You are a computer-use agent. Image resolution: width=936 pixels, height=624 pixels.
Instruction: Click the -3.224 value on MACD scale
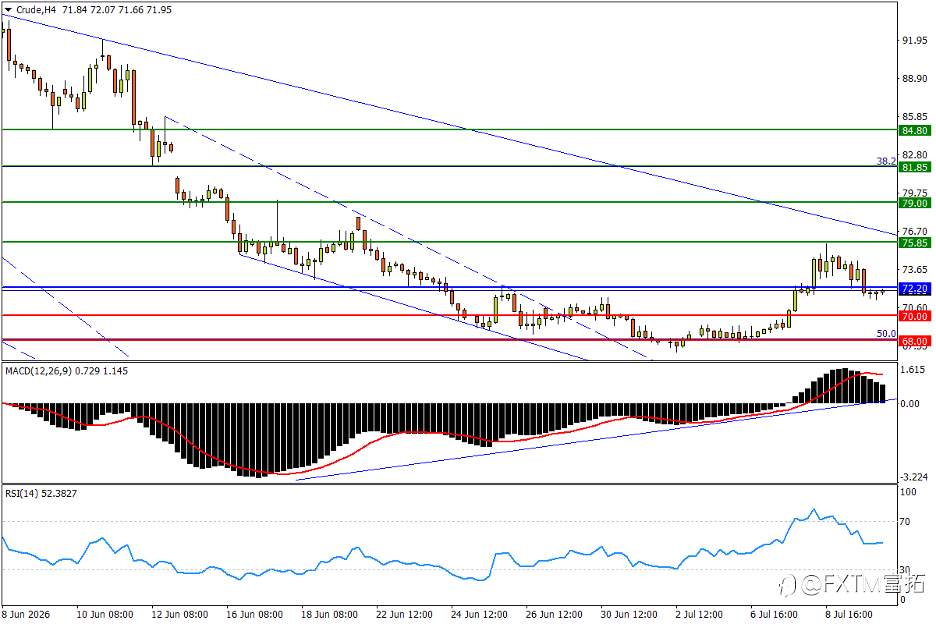coord(913,477)
